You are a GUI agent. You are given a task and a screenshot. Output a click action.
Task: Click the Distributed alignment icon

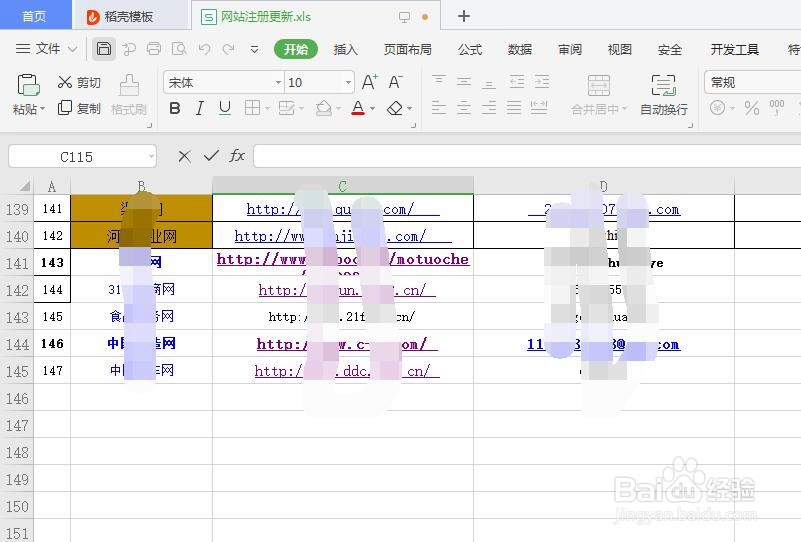click(x=539, y=108)
